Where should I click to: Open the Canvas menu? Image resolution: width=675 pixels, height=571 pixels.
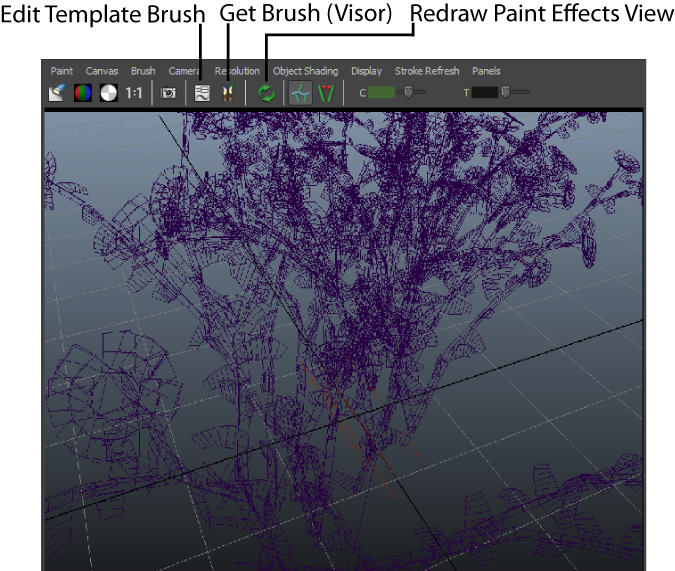[x=102, y=71]
